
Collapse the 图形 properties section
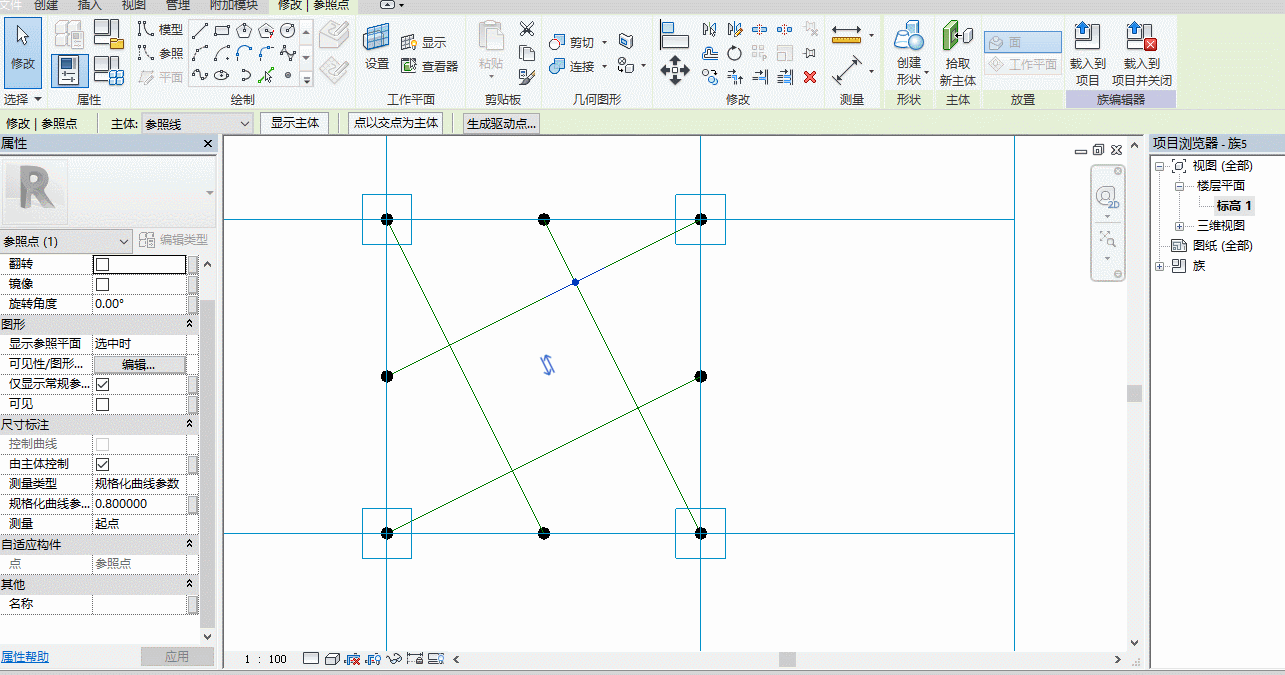tap(190, 325)
